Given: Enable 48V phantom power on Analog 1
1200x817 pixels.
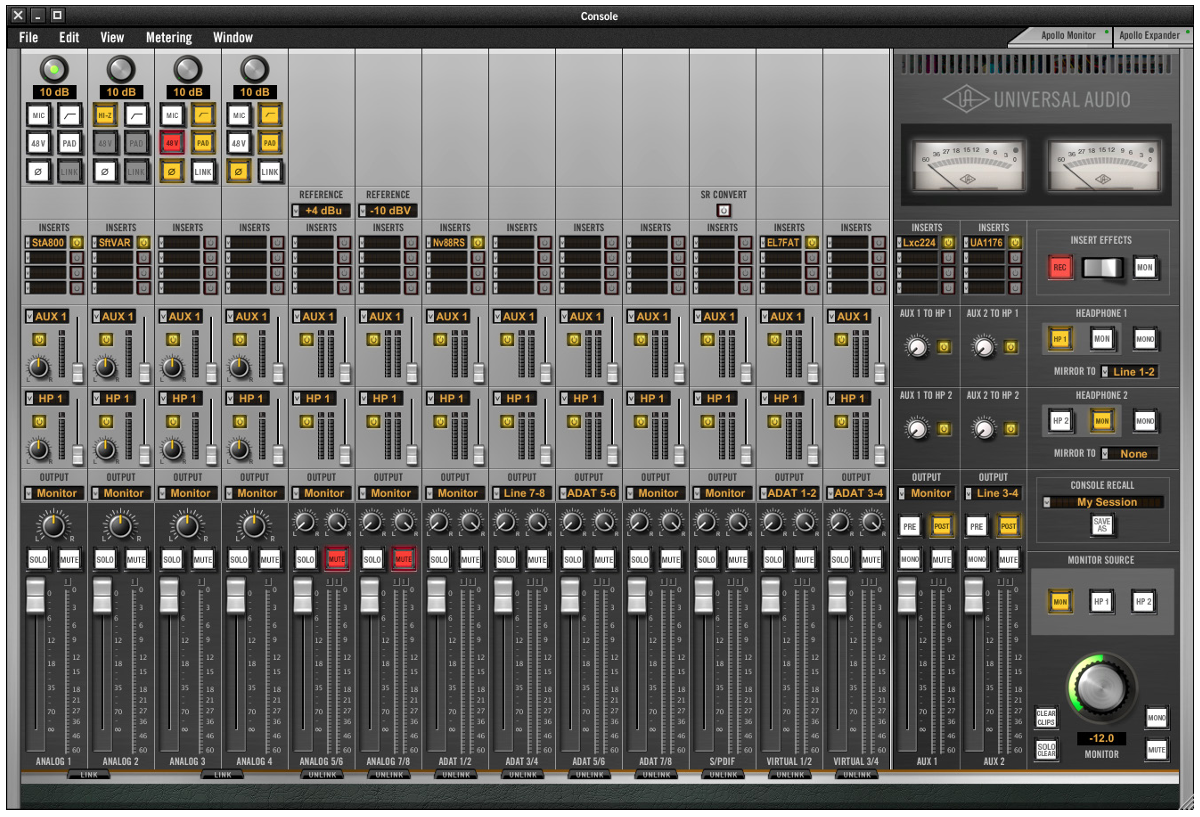Looking at the screenshot, I should (39, 144).
